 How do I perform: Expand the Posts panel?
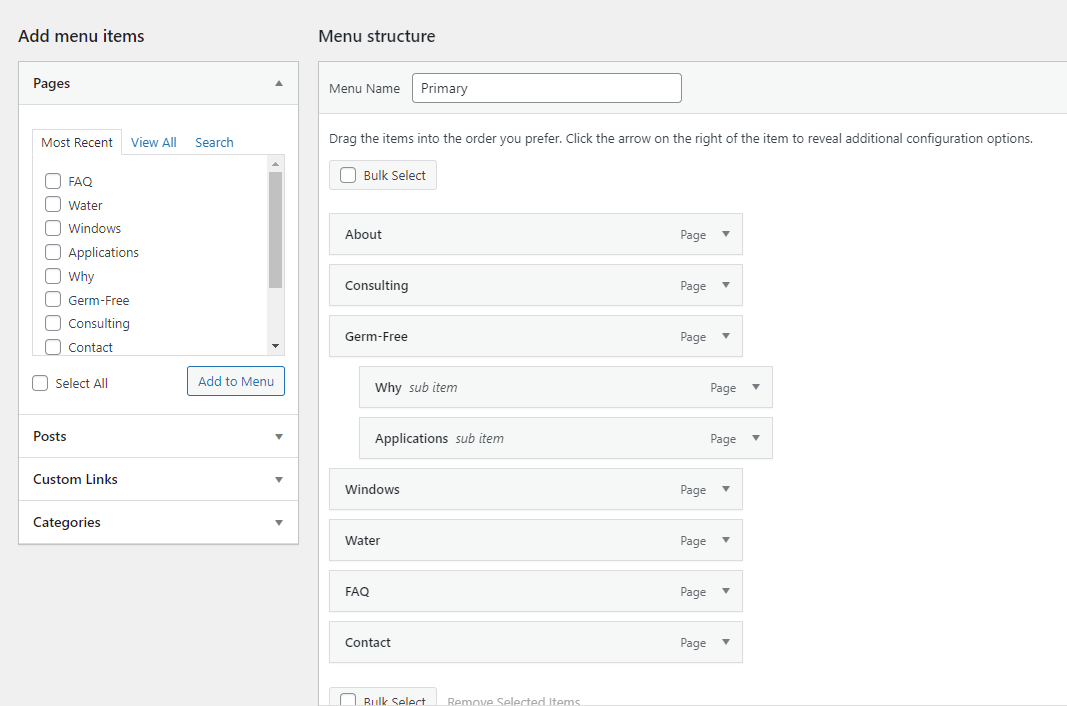click(x=279, y=436)
